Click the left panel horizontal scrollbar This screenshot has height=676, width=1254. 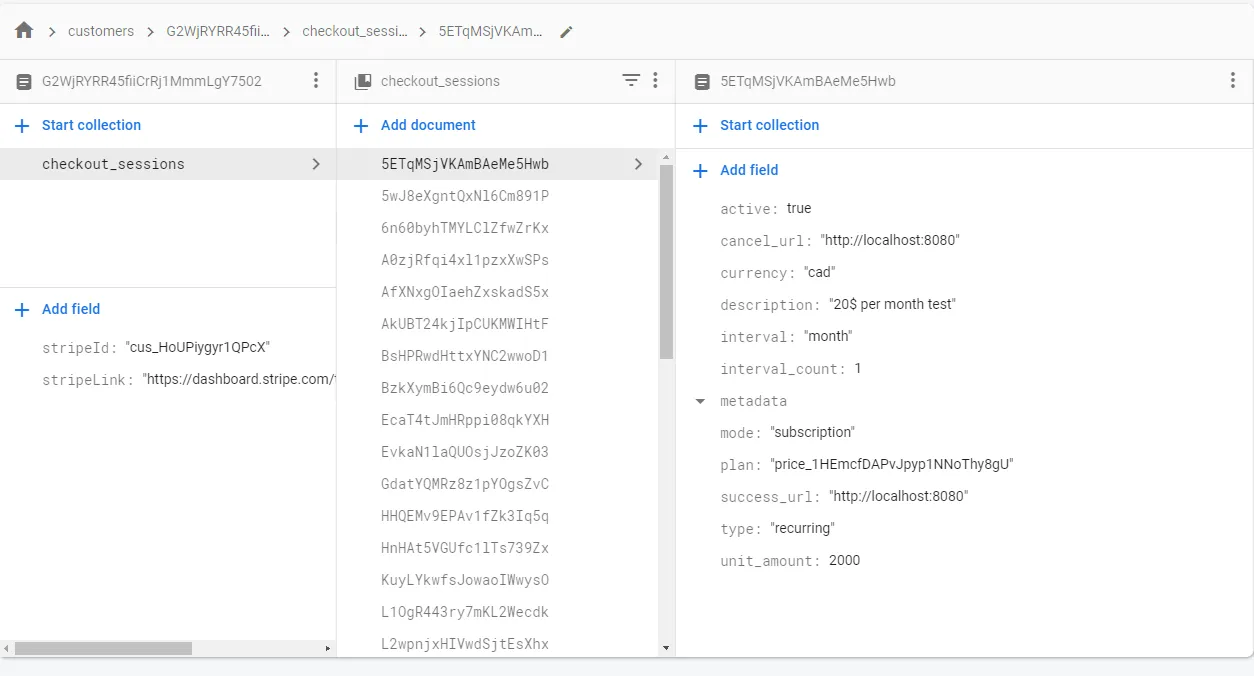point(103,648)
